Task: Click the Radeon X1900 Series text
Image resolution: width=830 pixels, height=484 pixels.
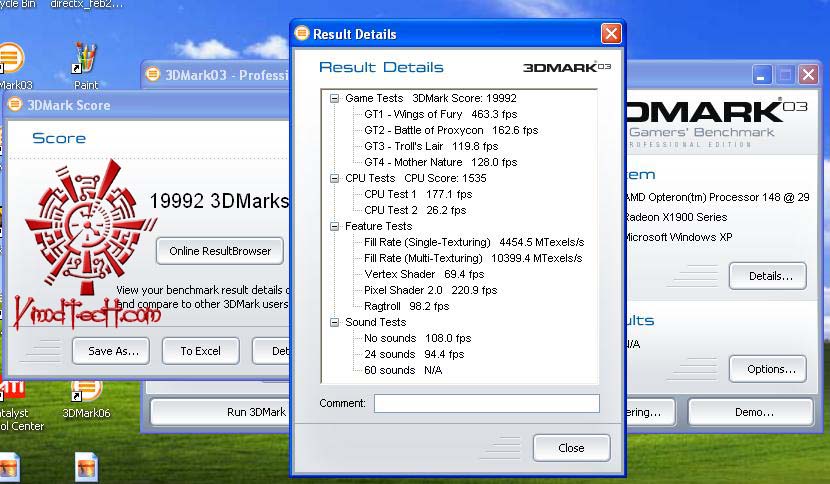Action: tap(675, 217)
